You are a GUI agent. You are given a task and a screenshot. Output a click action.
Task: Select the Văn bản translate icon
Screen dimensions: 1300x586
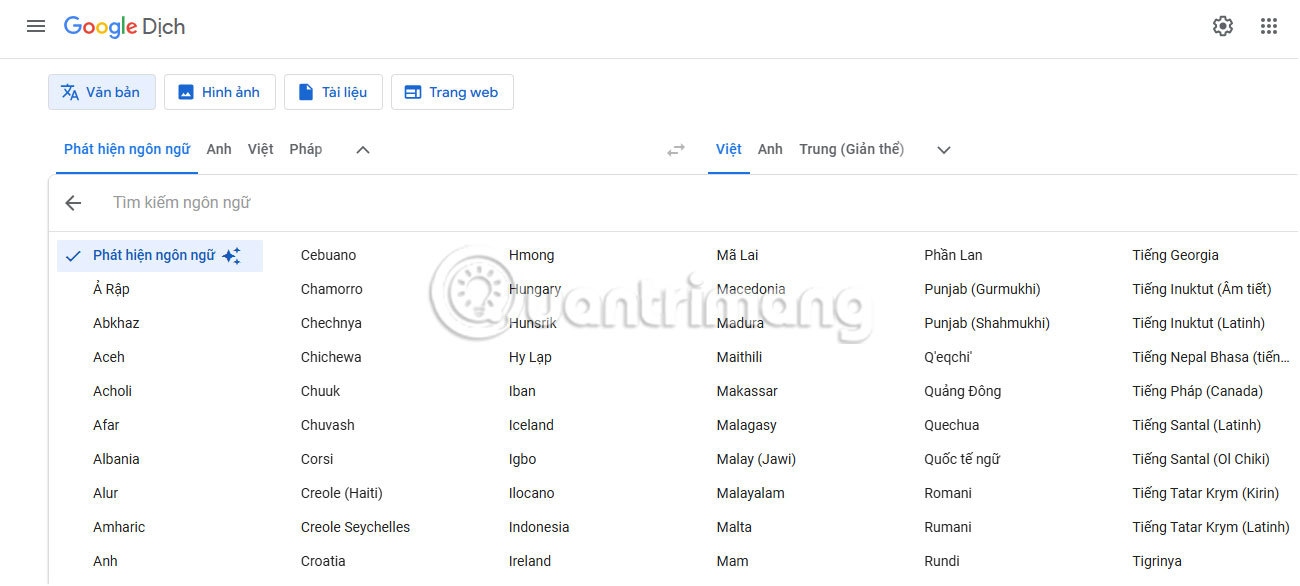(70, 91)
